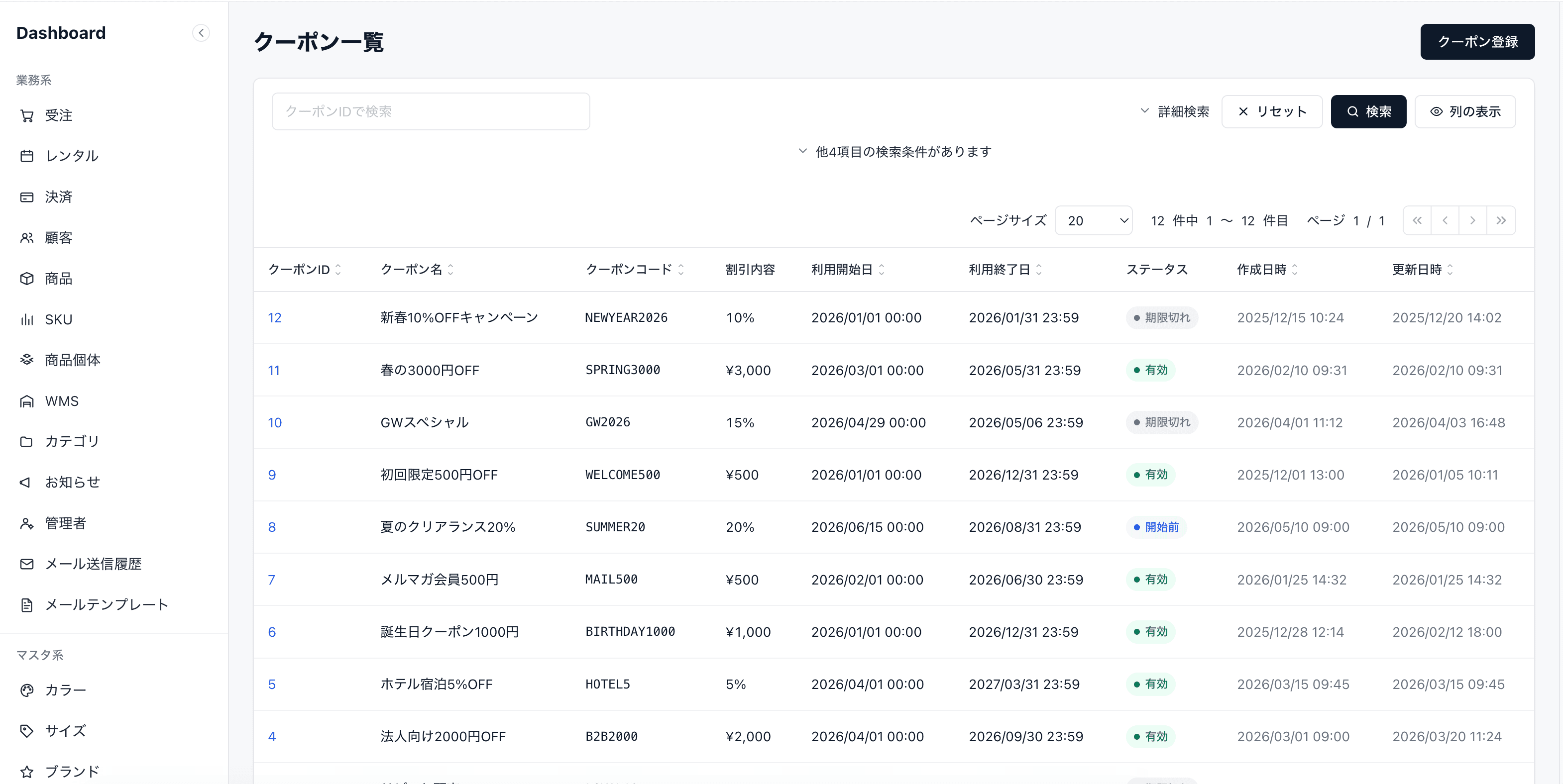Click the SKU bar chart icon

[x=27, y=319]
